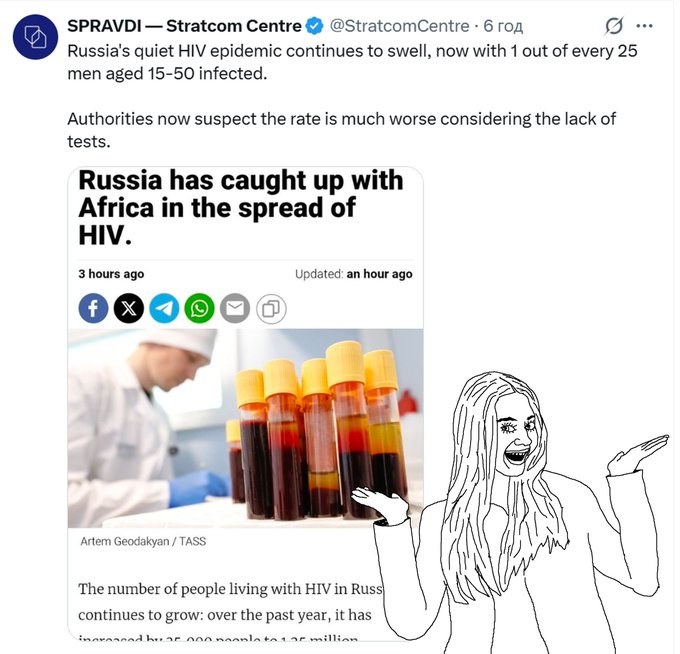Share article via Telegram icon
The image size is (680, 654).
click(x=164, y=308)
